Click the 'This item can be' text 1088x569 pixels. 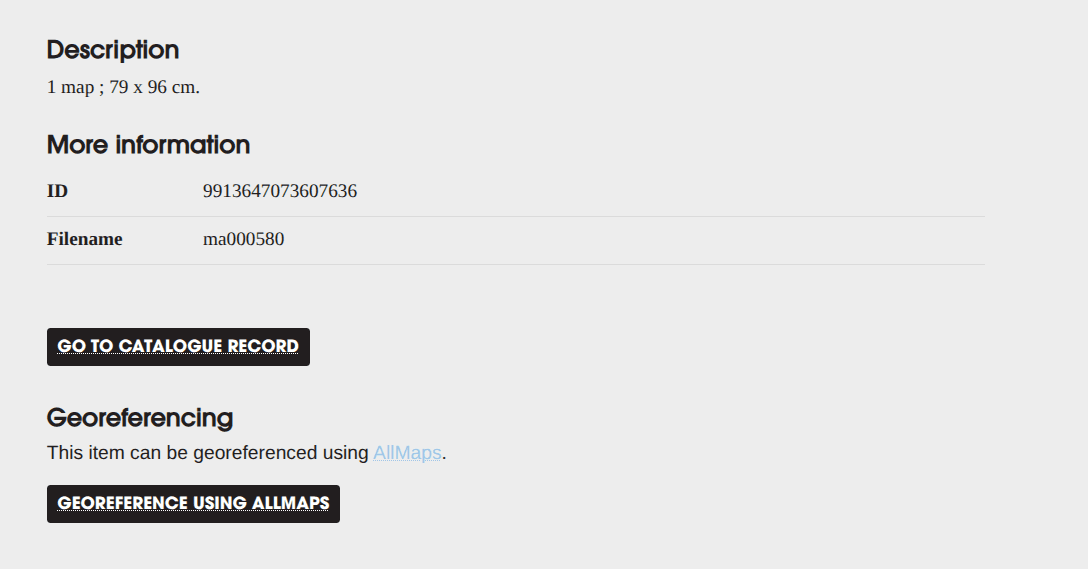pos(108,453)
